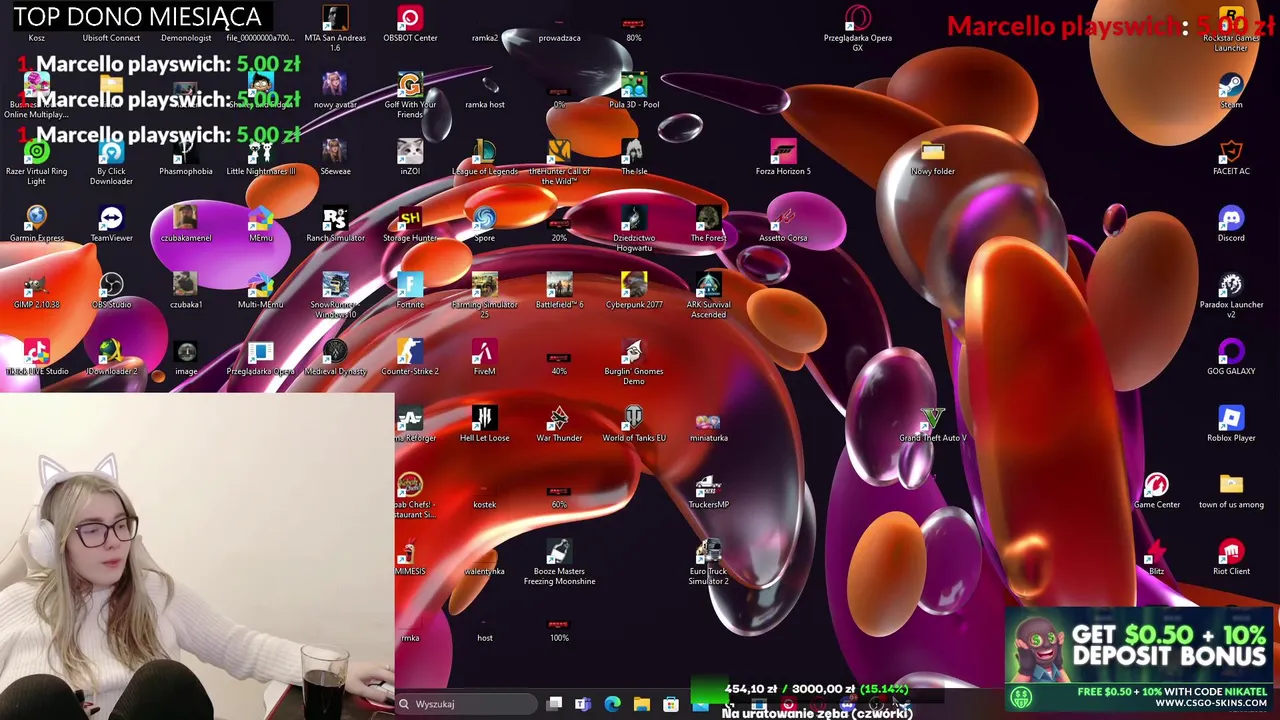Open Microsoft Edge from taskbar
The height and width of the screenshot is (720, 1280).
tap(612, 704)
